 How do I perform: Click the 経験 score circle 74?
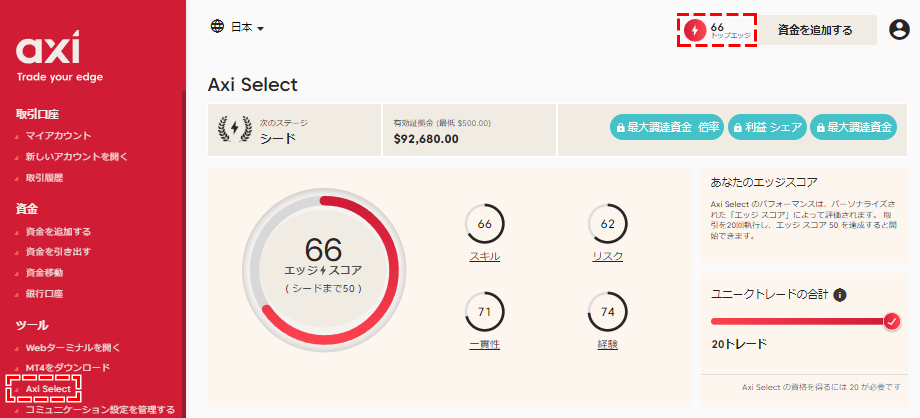(x=607, y=312)
